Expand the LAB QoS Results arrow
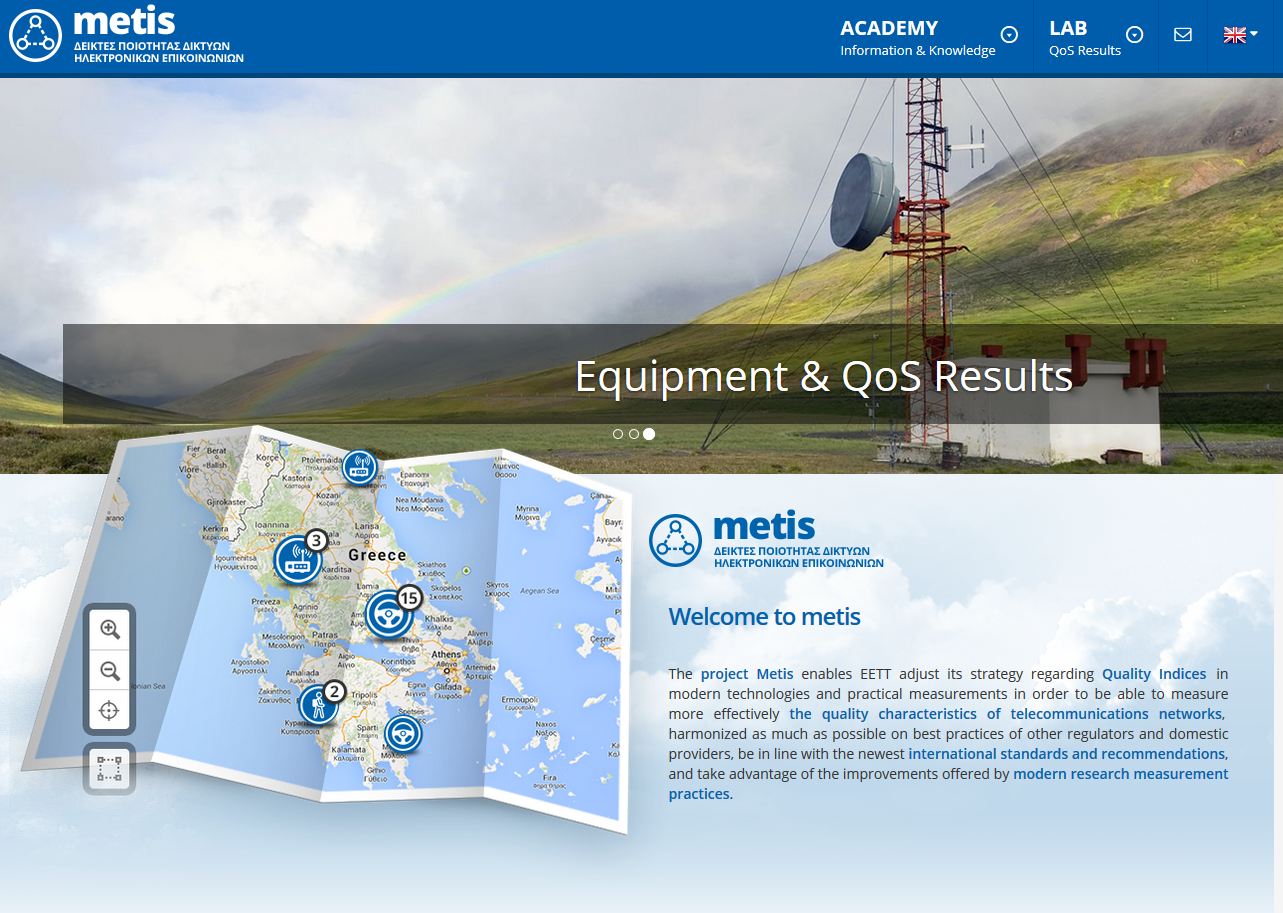The height and width of the screenshot is (913, 1283). click(1135, 35)
